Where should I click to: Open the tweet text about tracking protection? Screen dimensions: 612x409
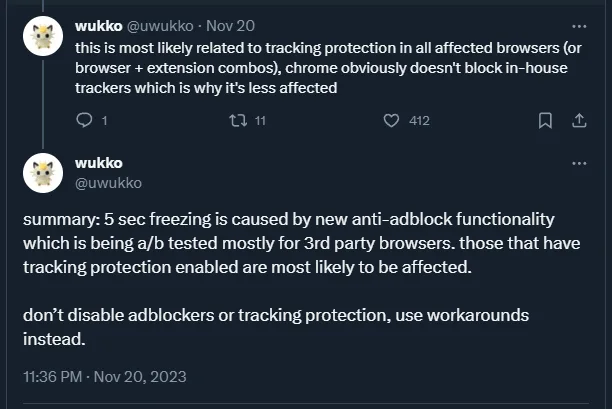click(x=300, y=66)
